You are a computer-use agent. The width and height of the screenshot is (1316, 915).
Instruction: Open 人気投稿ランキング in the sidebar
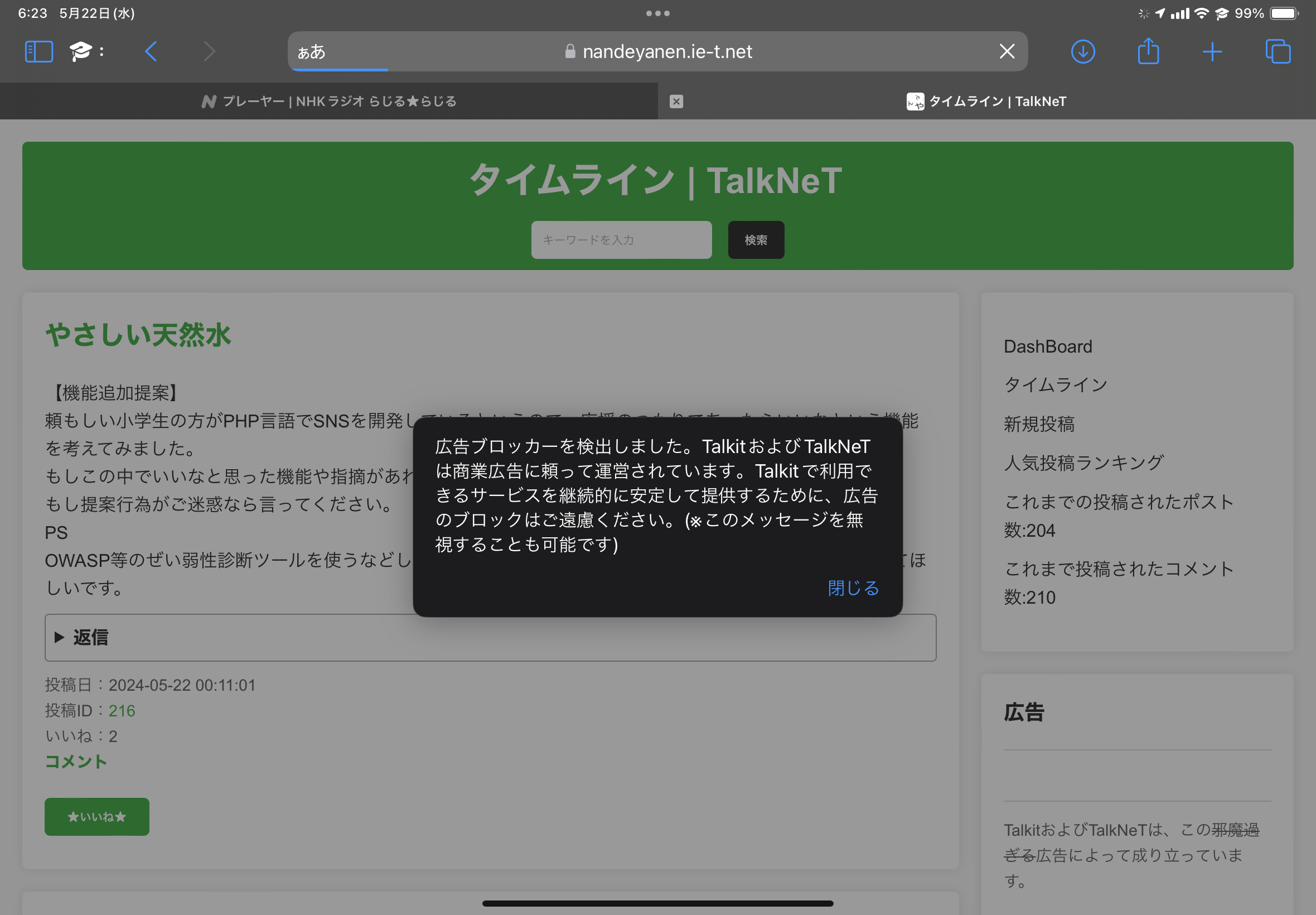point(1083,463)
